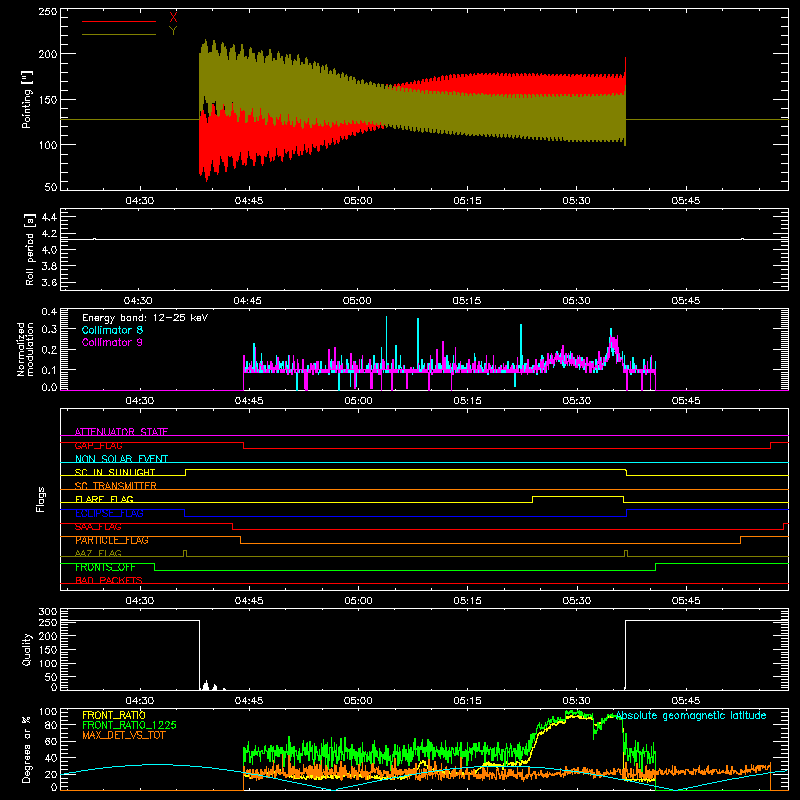This screenshot has width=800, height=800.
Task: Click the 'Flags' y-axis title
Action: coord(41,499)
